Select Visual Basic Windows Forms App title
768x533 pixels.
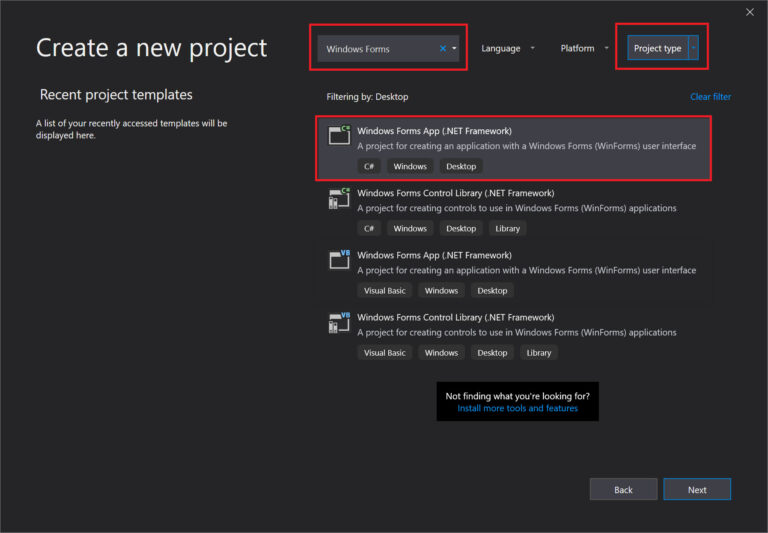coord(434,255)
